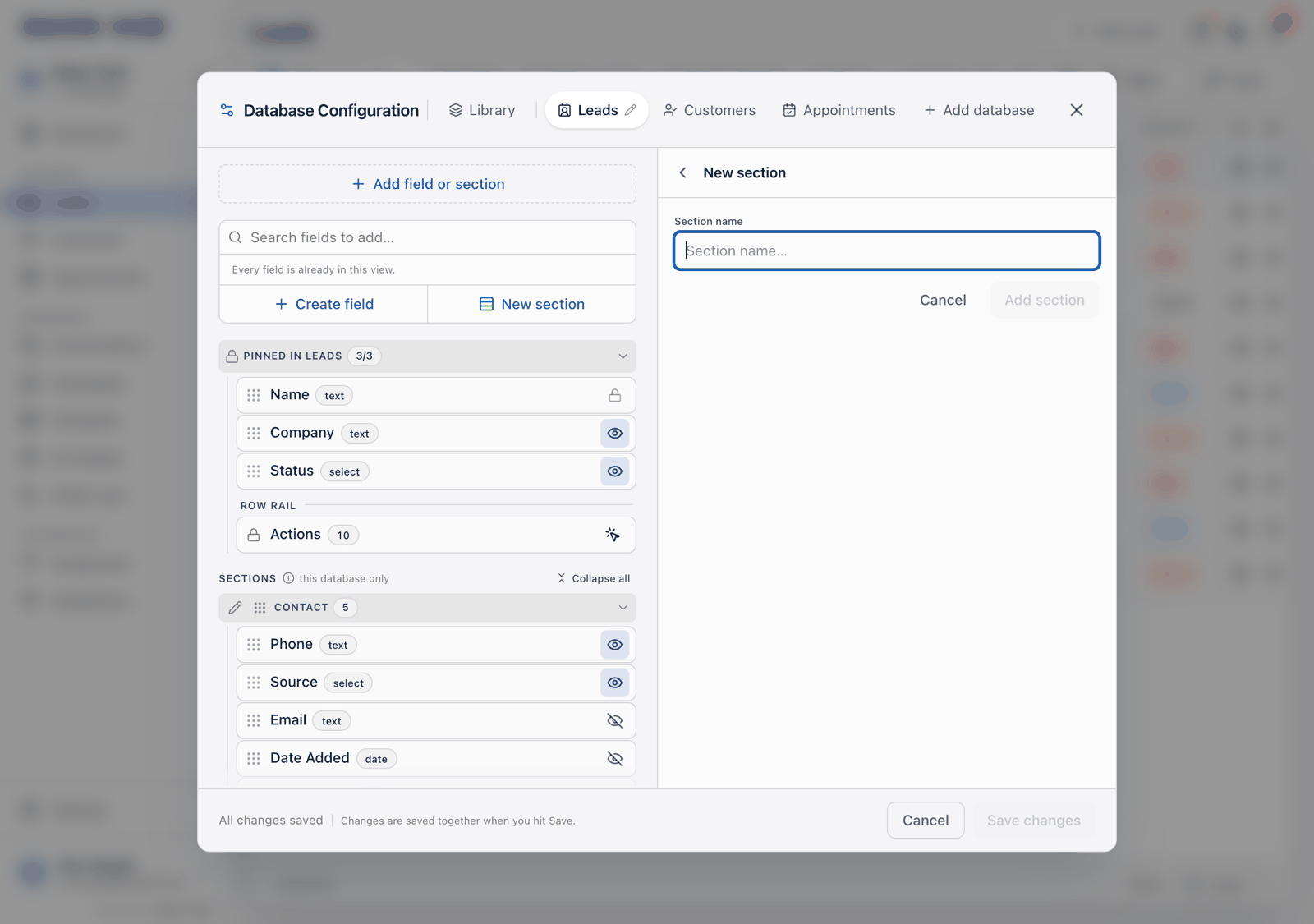Click the 10 count badge on Actions

coord(343,536)
